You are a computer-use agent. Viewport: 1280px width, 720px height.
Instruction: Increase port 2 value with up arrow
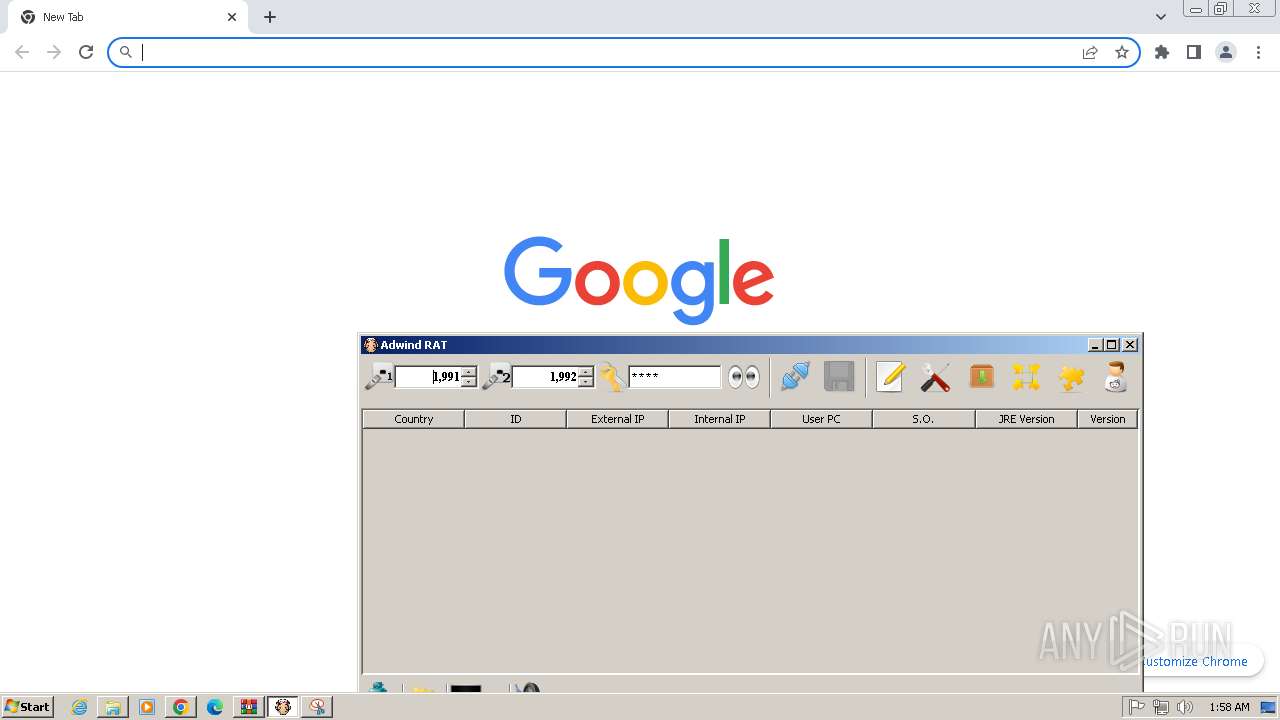click(586, 372)
